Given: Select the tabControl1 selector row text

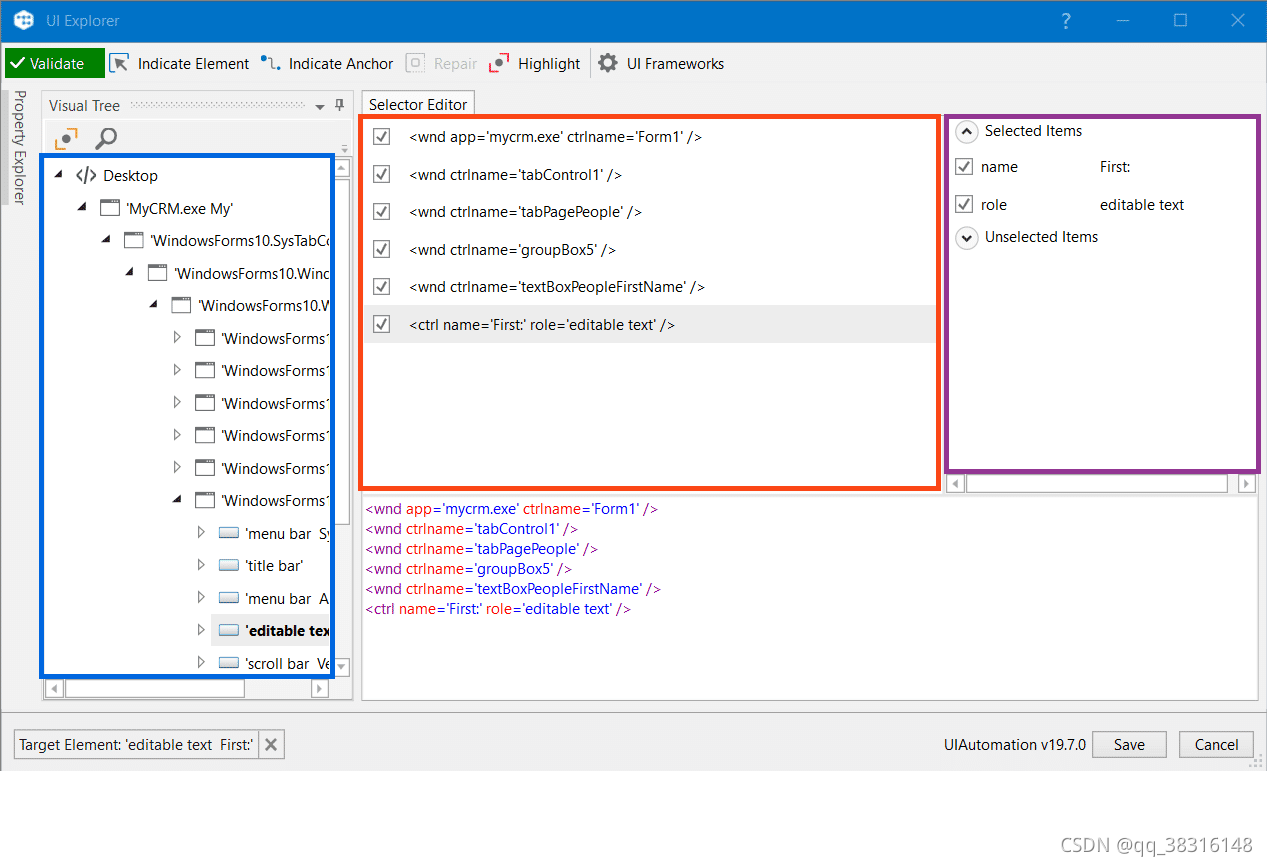Looking at the screenshot, I should tap(515, 174).
